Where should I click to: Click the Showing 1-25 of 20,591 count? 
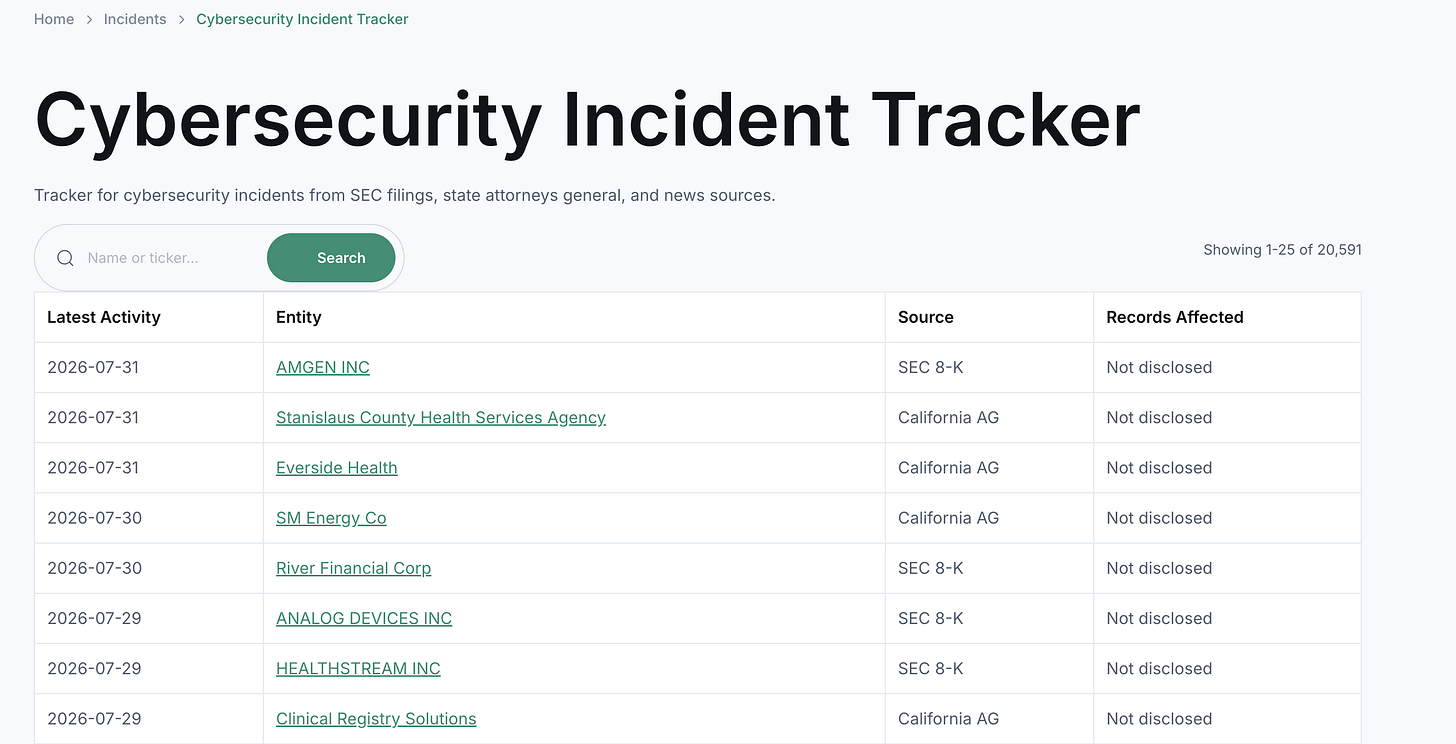pyautogui.click(x=1282, y=250)
